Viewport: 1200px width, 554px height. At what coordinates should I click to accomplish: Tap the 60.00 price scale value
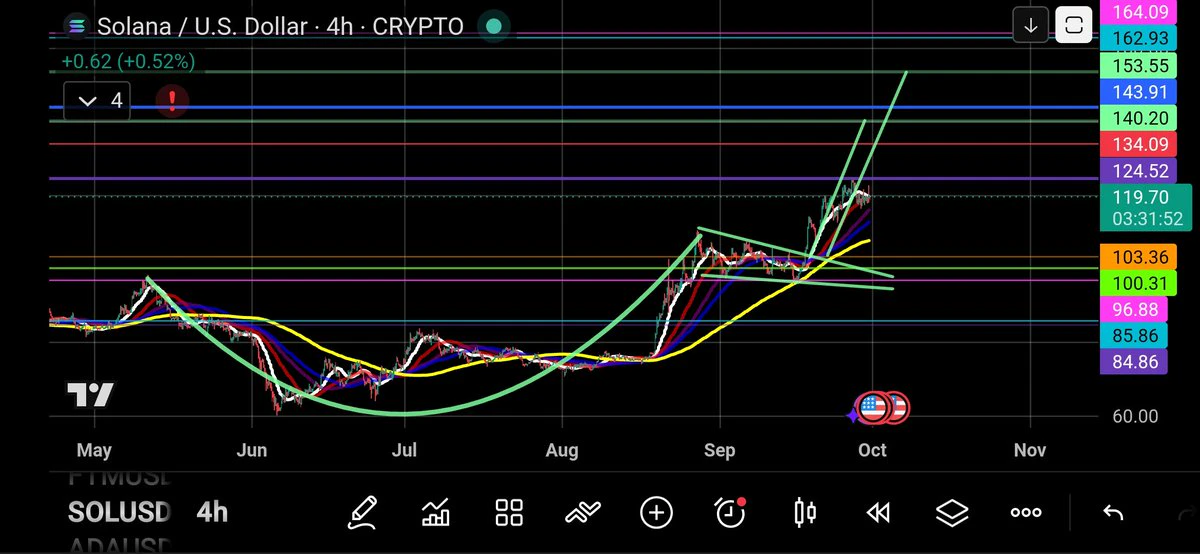tap(1136, 416)
